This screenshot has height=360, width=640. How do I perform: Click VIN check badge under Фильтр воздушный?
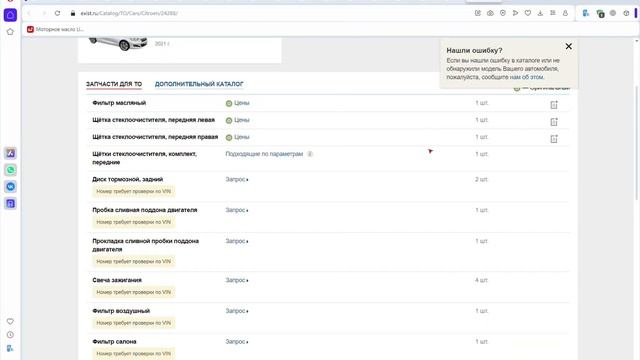tap(133, 323)
